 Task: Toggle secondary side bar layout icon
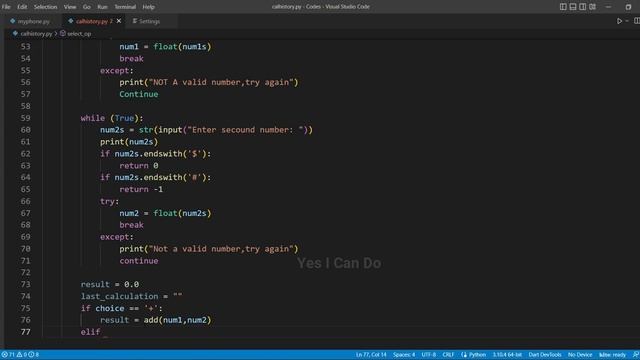click(x=583, y=7)
